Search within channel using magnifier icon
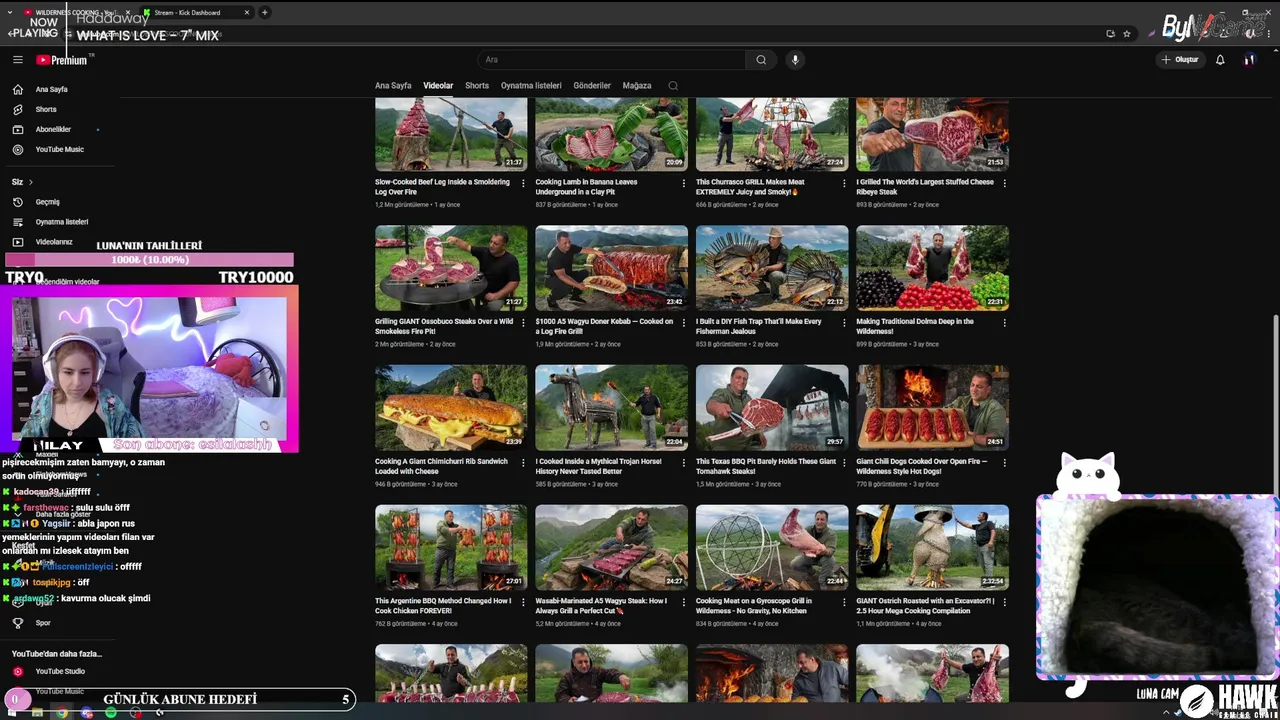The width and height of the screenshot is (1280, 720). coord(673,86)
